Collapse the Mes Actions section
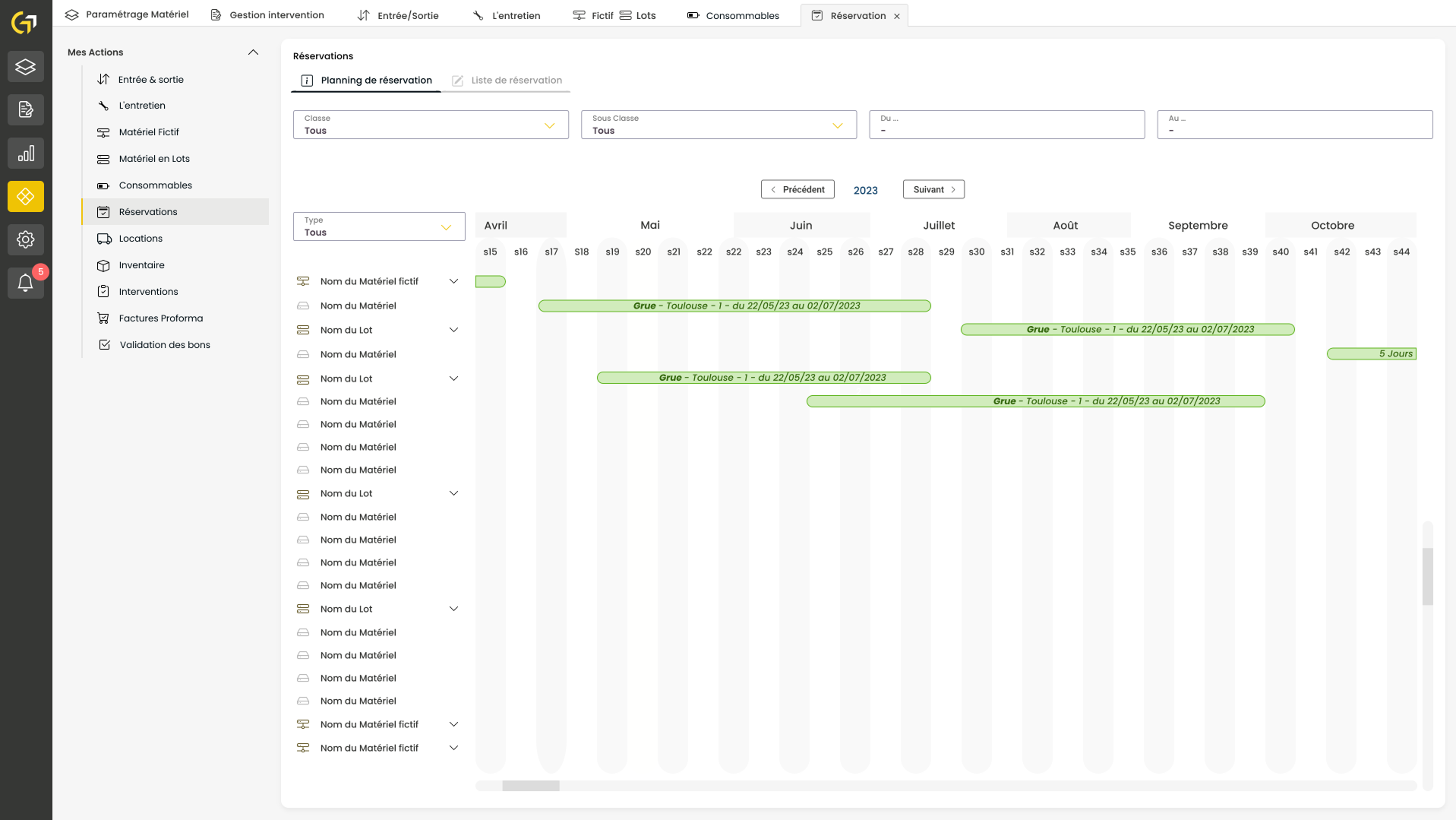The width and height of the screenshot is (1456, 820). coord(253,52)
